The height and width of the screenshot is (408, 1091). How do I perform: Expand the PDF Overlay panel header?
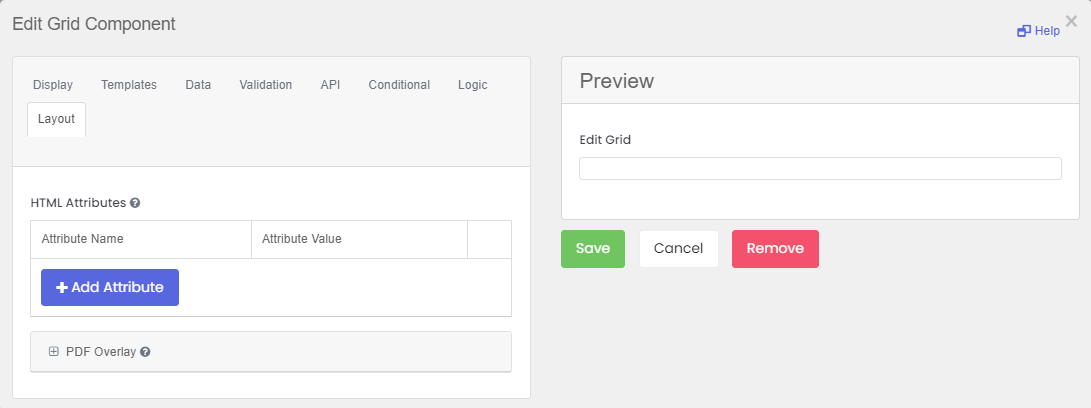(271, 352)
